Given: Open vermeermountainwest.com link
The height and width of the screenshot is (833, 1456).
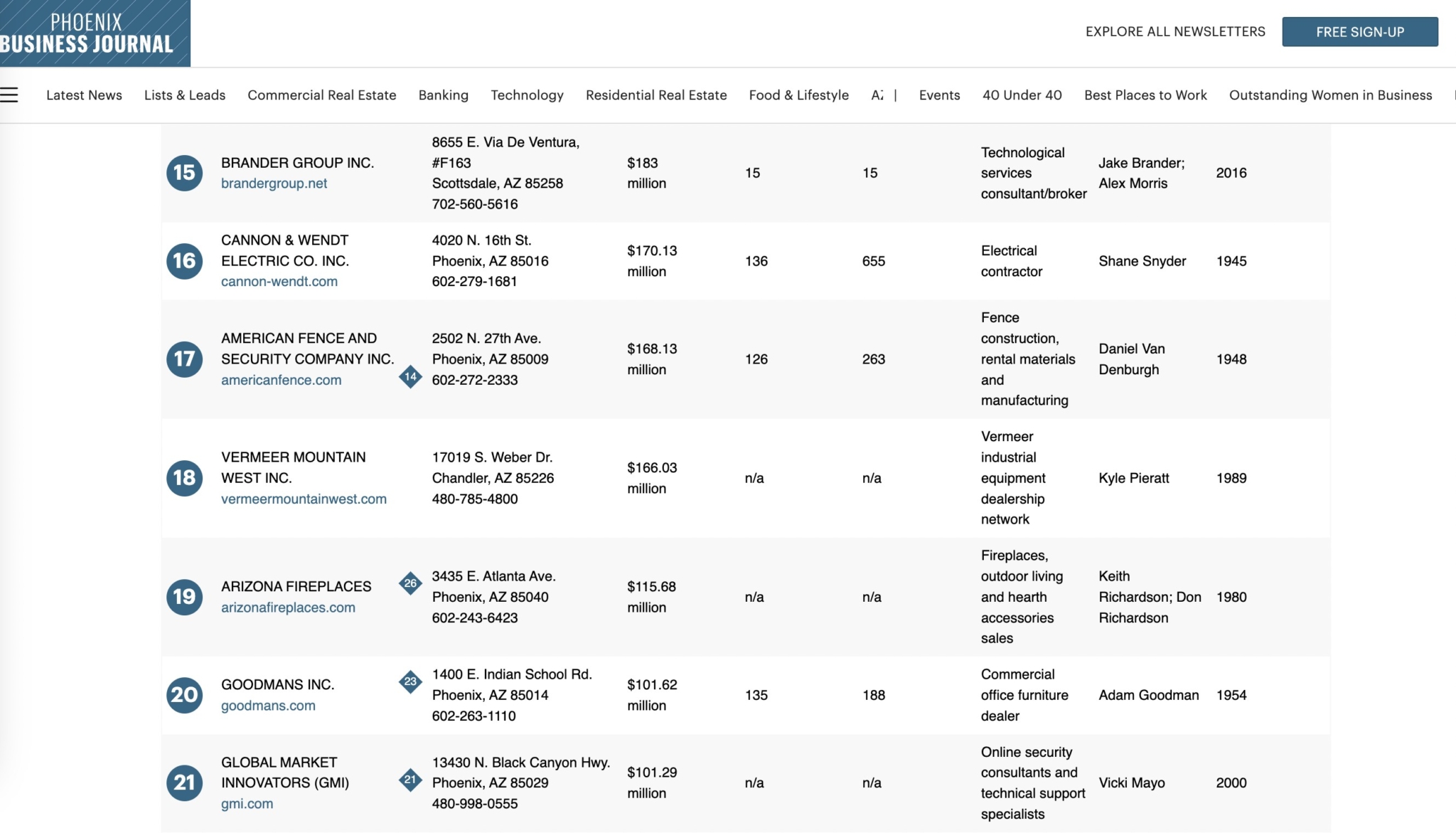Looking at the screenshot, I should pos(304,499).
